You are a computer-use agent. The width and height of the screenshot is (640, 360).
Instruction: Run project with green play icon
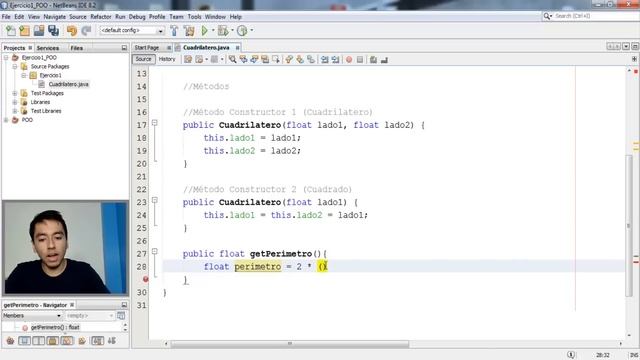[x=204, y=31]
